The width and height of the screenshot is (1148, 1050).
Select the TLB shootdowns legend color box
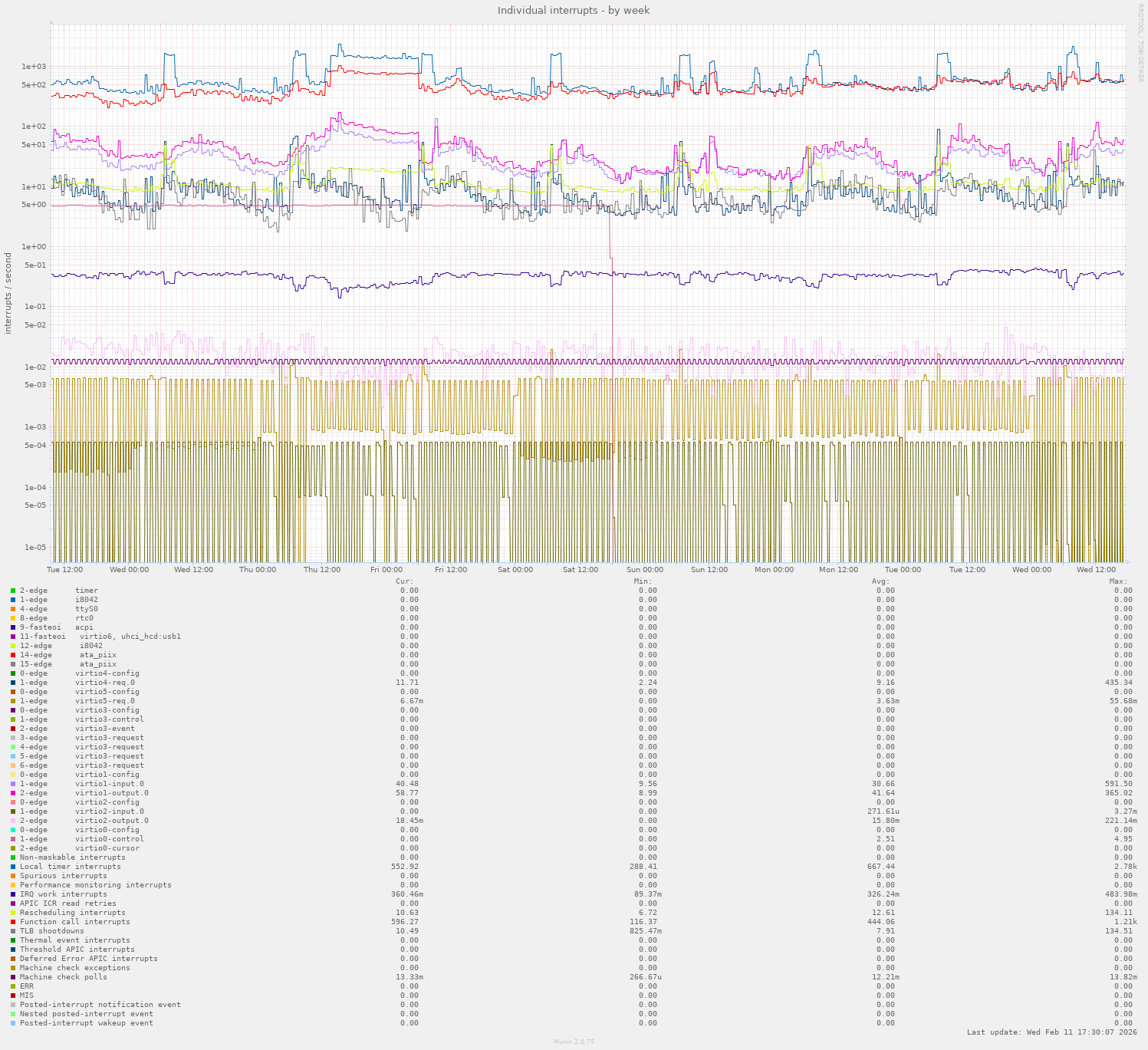(13, 931)
